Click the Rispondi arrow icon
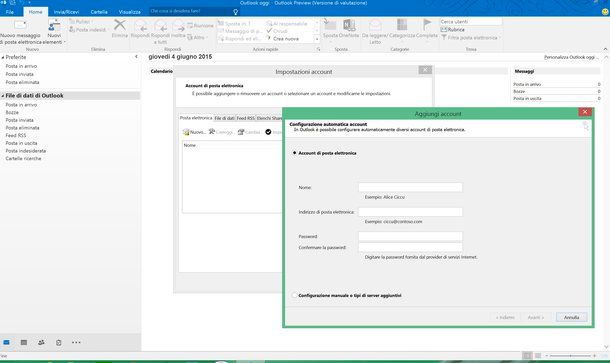The height and width of the screenshot is (363, 610). click(141, 26)
